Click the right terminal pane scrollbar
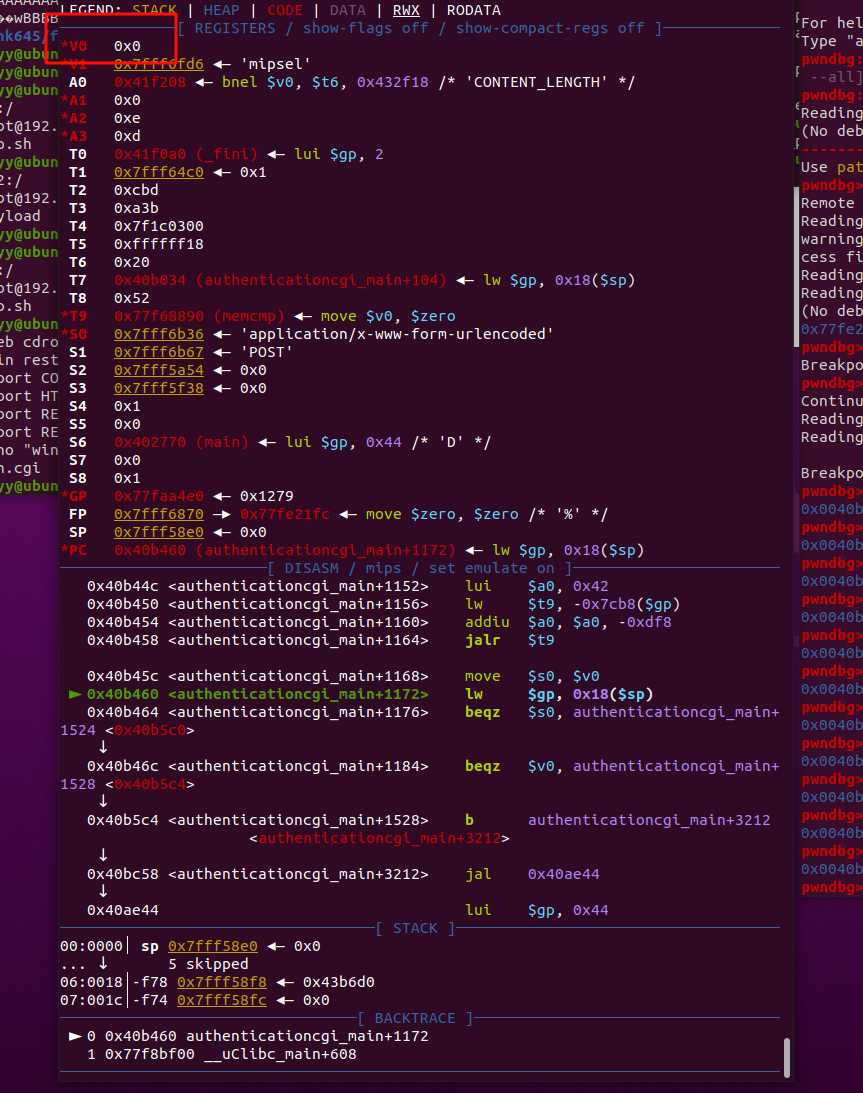This screenshot has width=863, height=1093. pos(797,268)
